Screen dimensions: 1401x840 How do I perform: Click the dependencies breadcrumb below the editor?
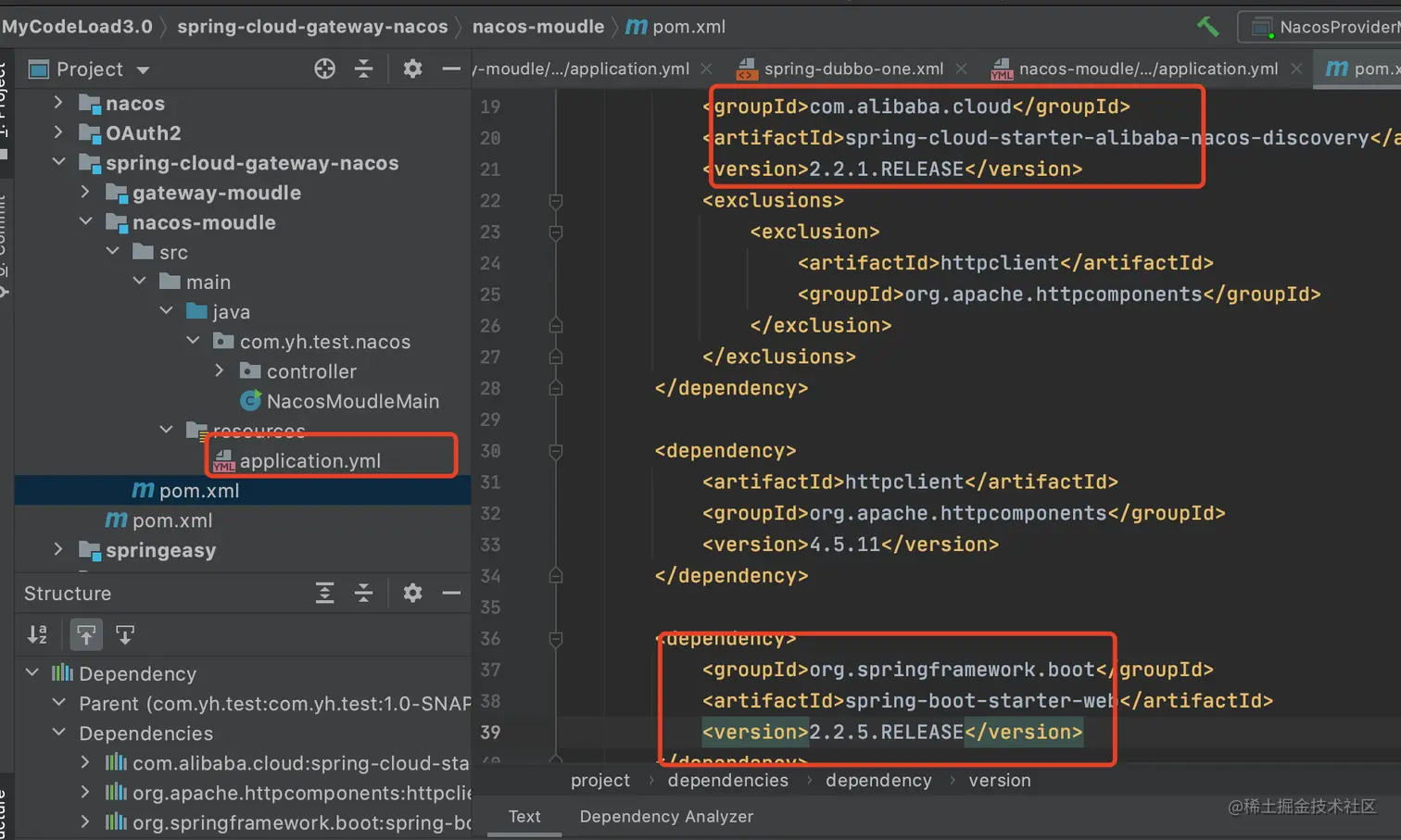pos(727,781)
